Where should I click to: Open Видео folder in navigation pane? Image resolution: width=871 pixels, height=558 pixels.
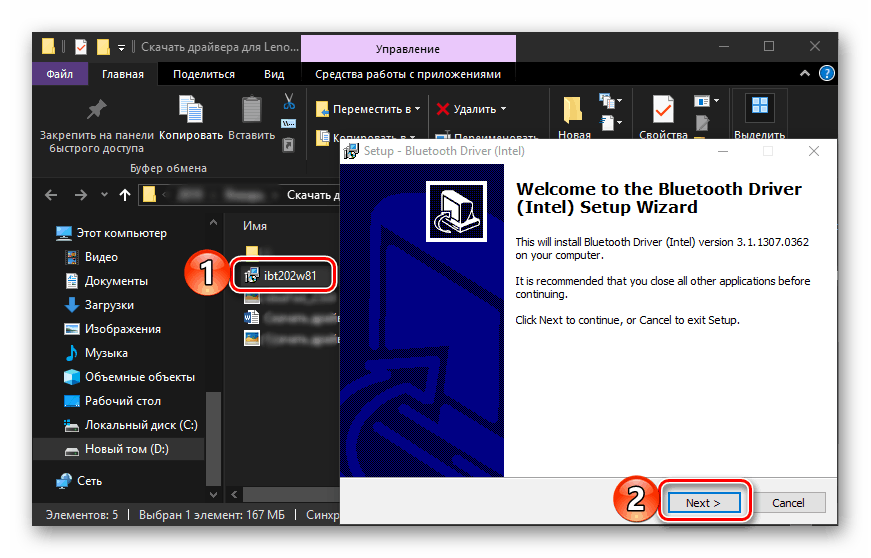101,257
